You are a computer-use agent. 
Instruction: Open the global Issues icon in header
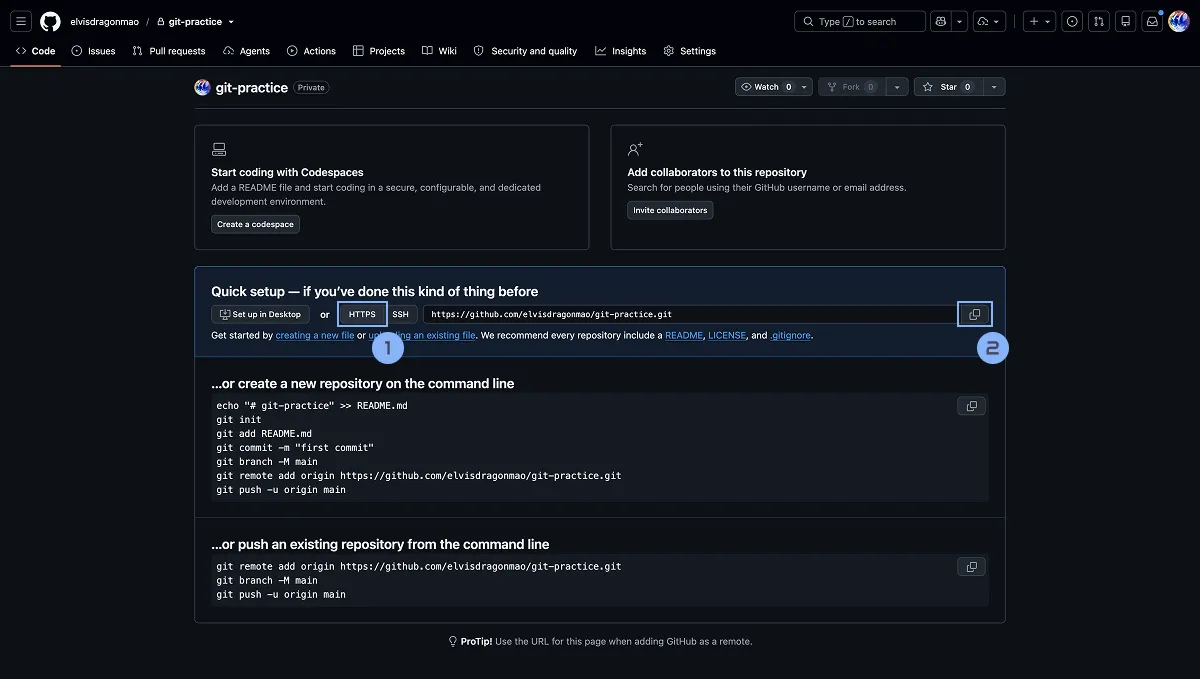[x=1072, y=21]
